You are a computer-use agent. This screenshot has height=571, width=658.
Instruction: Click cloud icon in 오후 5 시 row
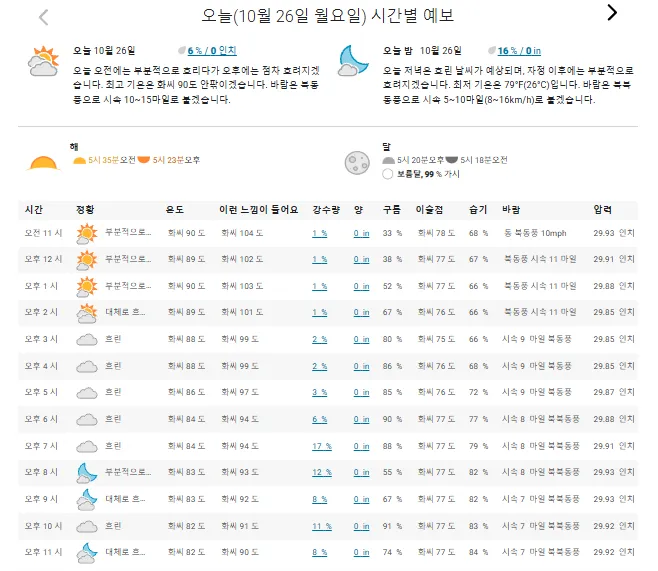[87, 393]
